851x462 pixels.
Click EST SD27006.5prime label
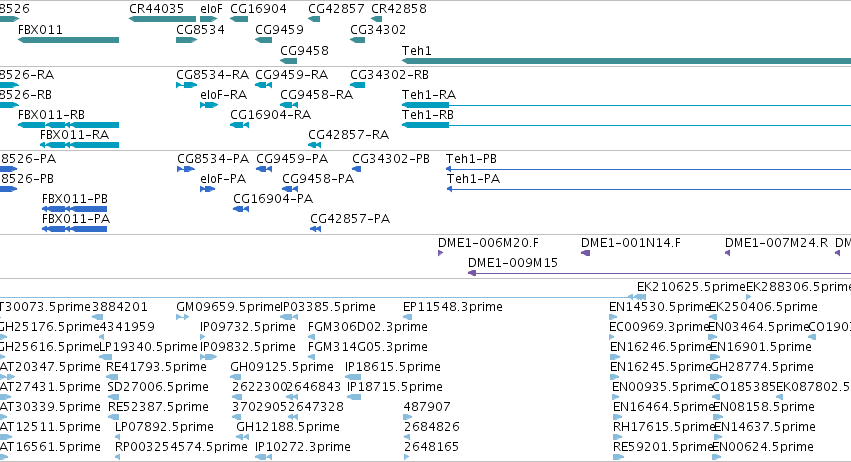(x=158, y=388)
